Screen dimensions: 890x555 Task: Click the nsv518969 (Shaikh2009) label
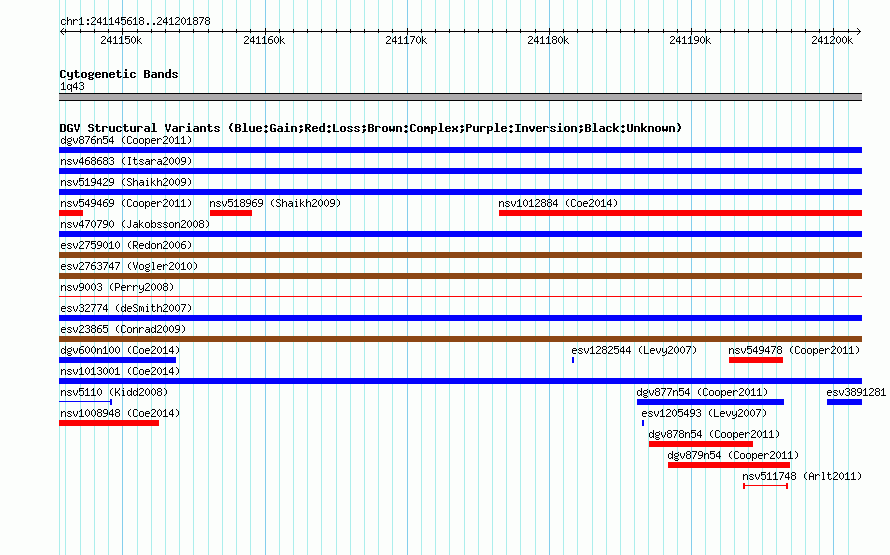(275, 203)
